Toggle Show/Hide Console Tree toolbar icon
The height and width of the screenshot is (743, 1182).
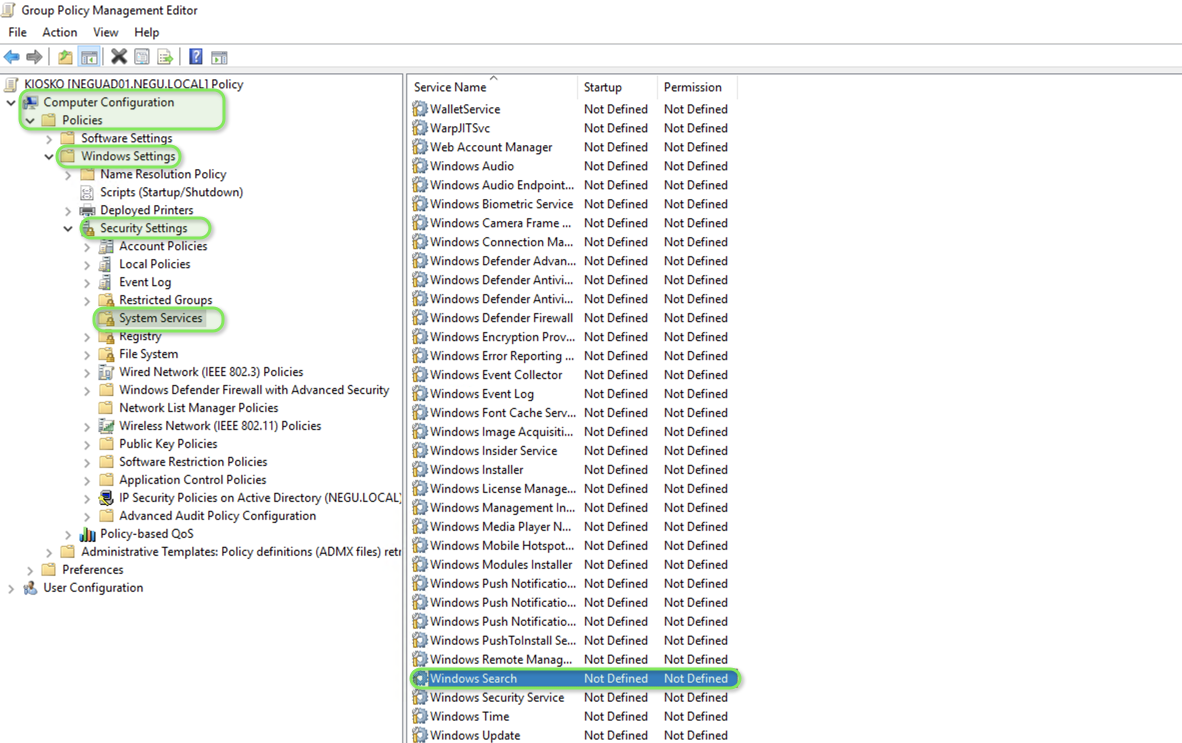pyautogui.click(x=89, y=57)
